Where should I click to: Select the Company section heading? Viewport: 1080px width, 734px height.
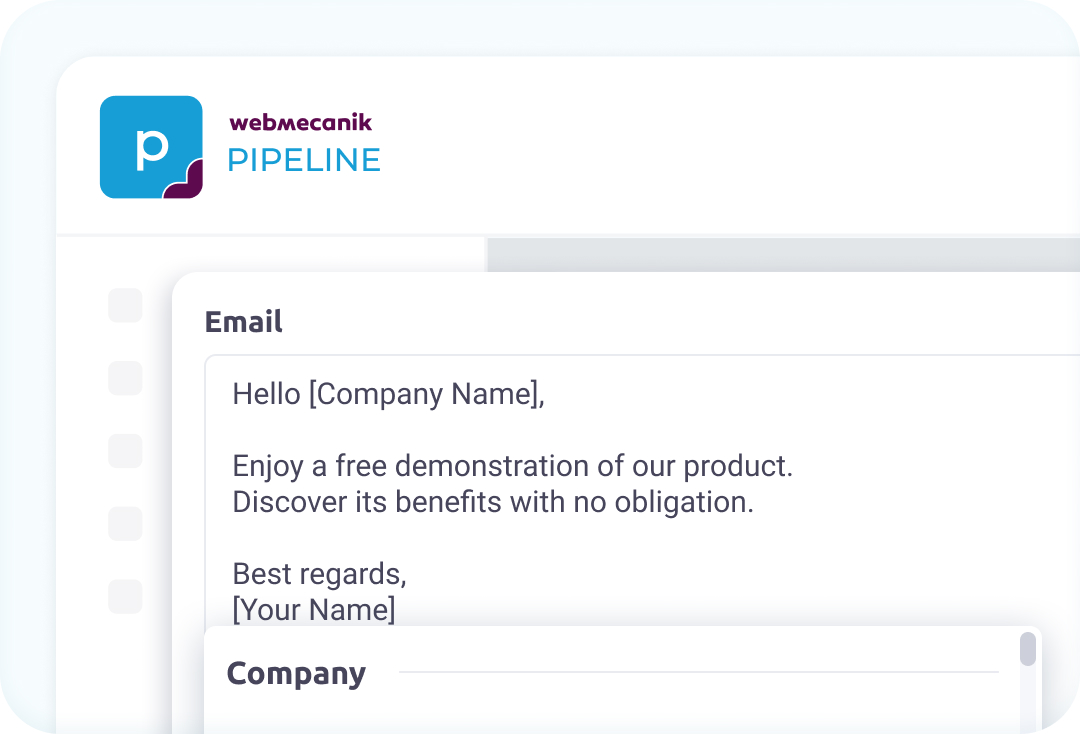click(x=296, y=673)
